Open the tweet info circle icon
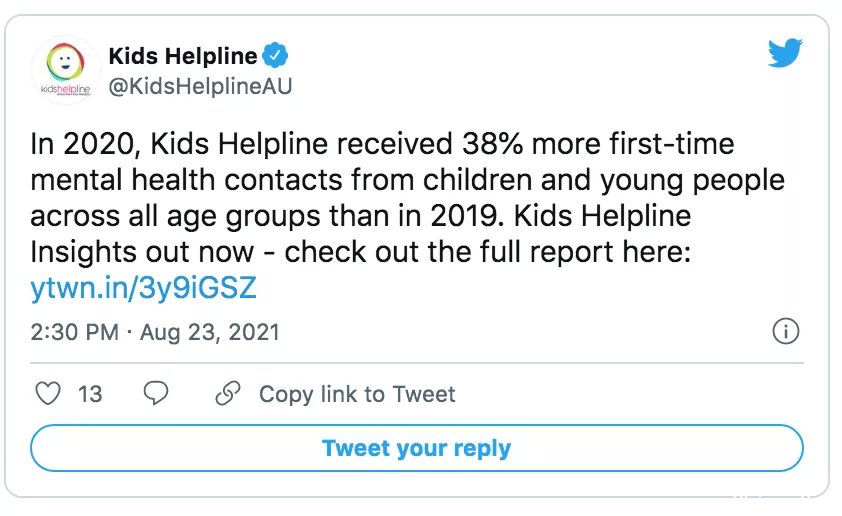 pos(786,331)
